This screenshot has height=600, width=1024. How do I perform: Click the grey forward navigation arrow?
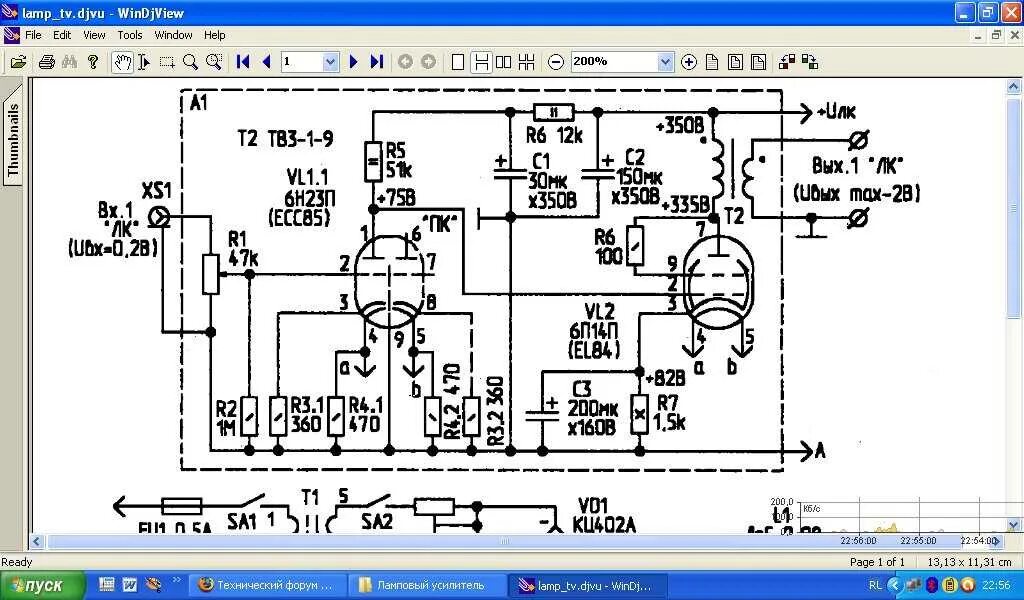428,62
